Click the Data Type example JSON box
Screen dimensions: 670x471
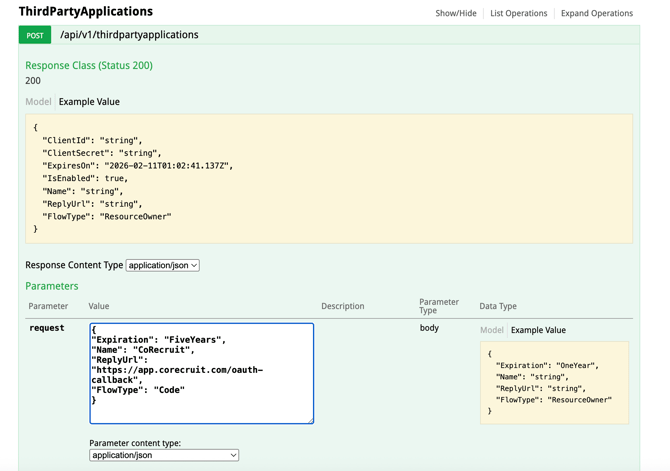click(554, 382)
